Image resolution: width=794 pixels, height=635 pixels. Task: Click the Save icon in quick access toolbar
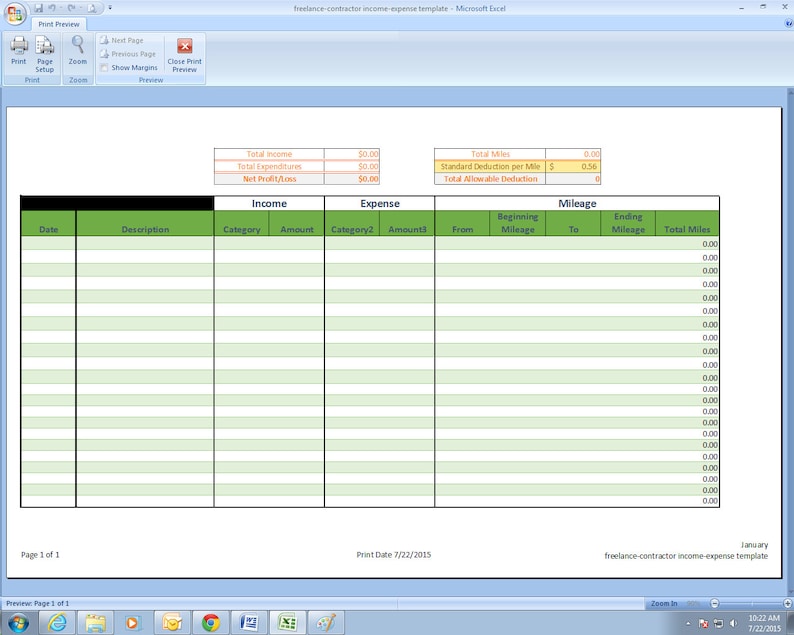coord(39,8)
